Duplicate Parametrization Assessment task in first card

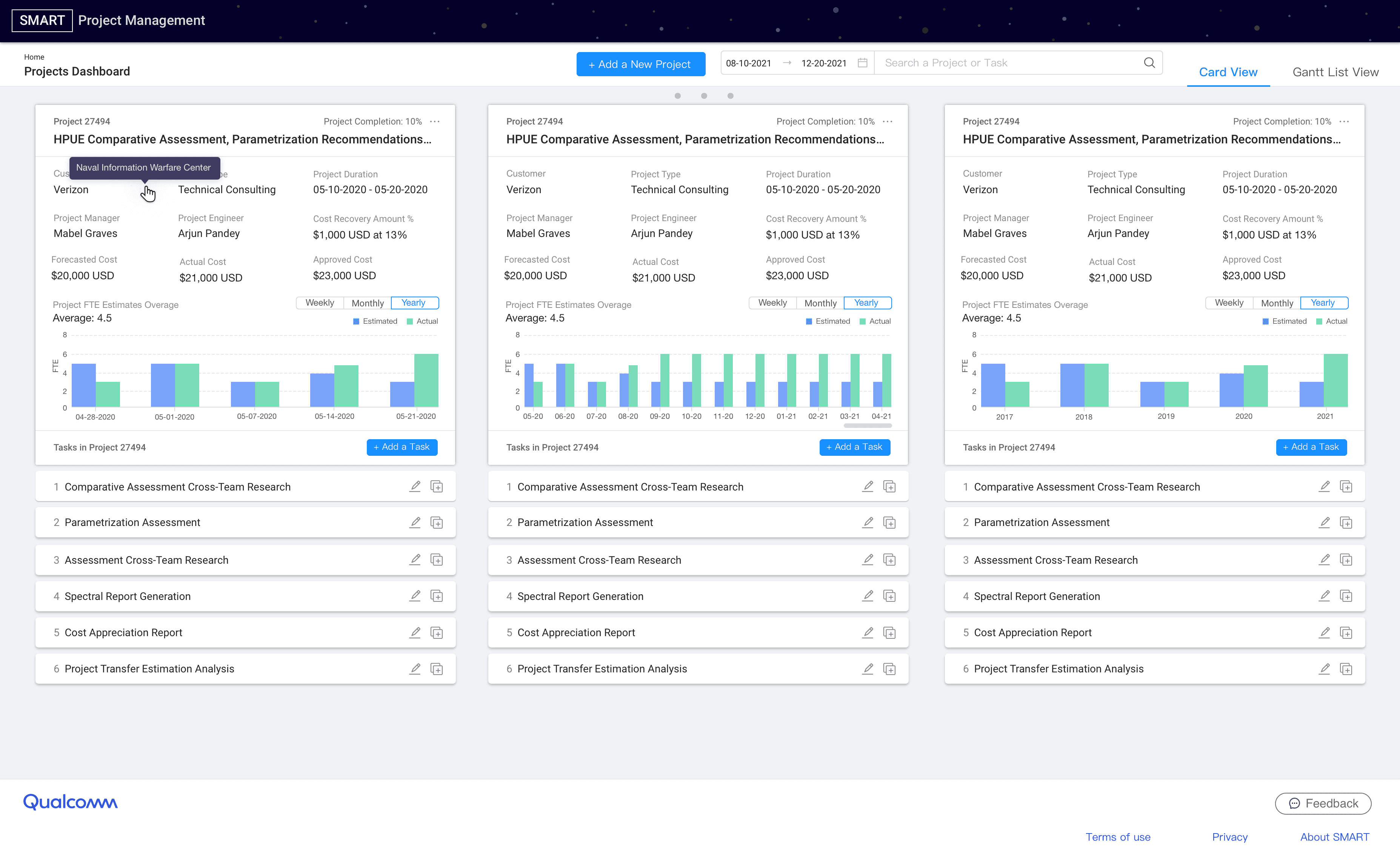436,522
